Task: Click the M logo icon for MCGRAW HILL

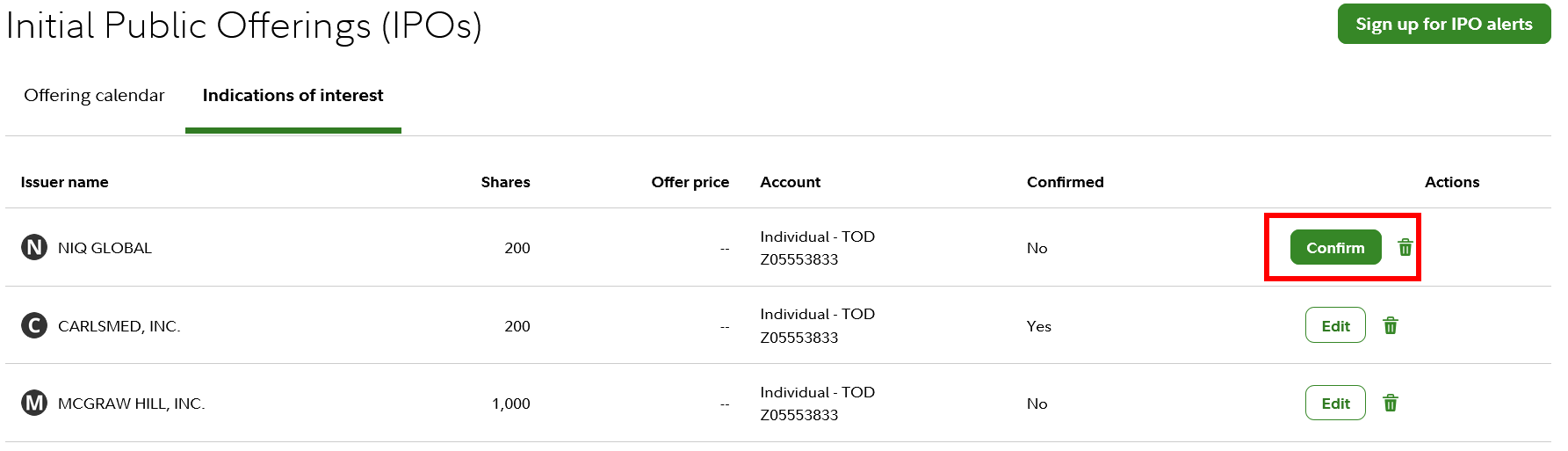Action: (x=34, y=403)
